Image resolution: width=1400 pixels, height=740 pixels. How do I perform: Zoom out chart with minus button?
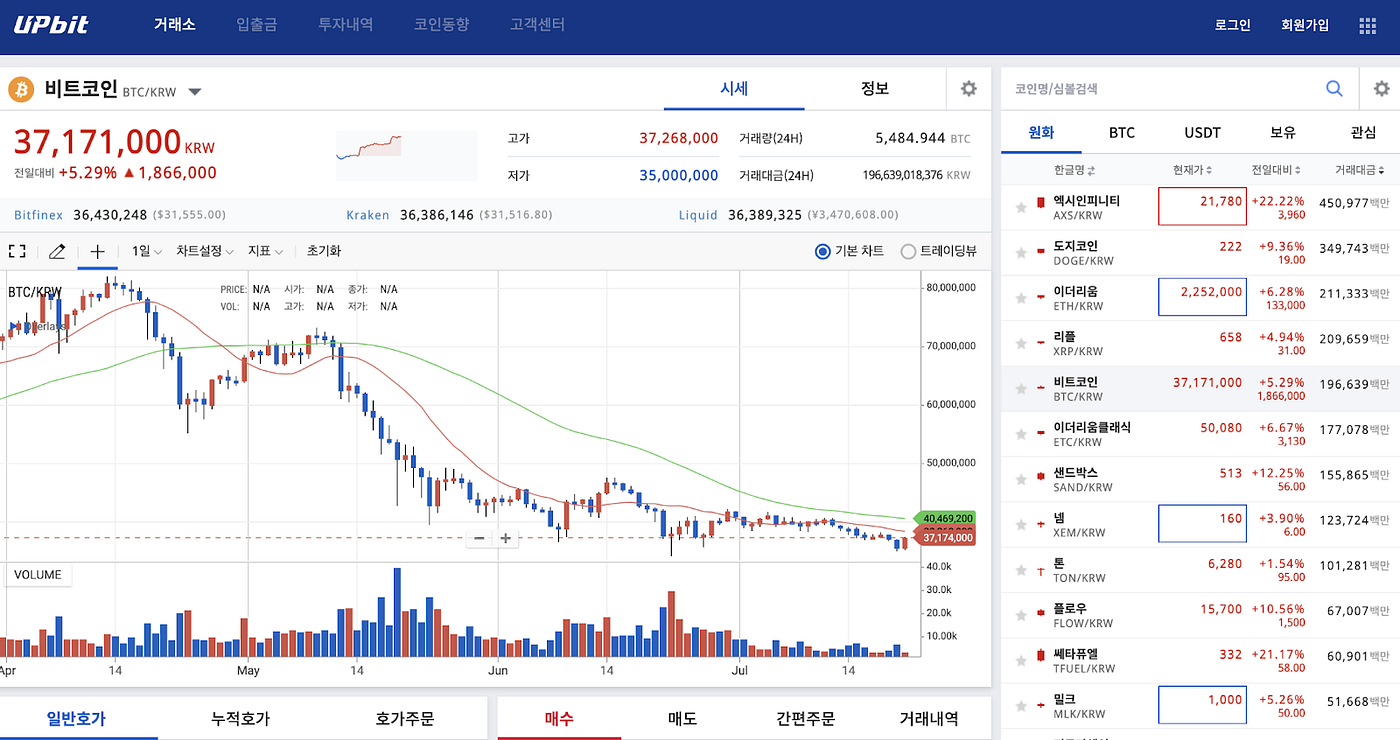point(480,538)
